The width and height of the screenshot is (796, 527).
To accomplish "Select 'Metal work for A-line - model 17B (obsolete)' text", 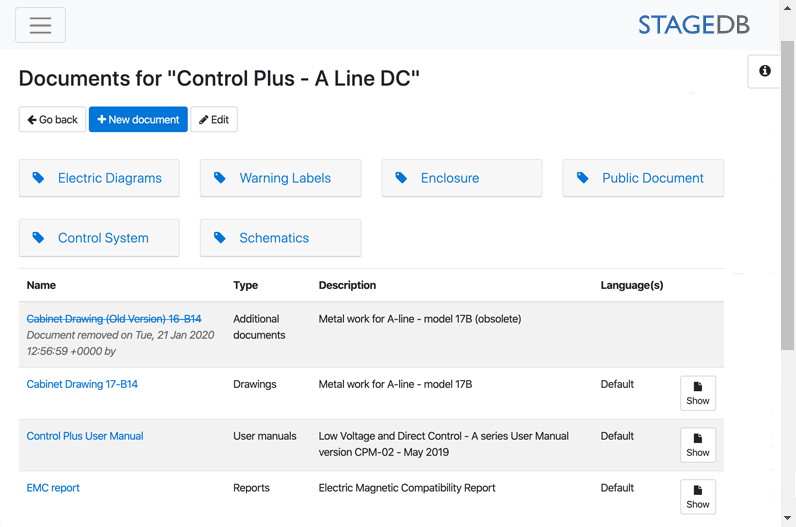I will [x=420, y=319].
